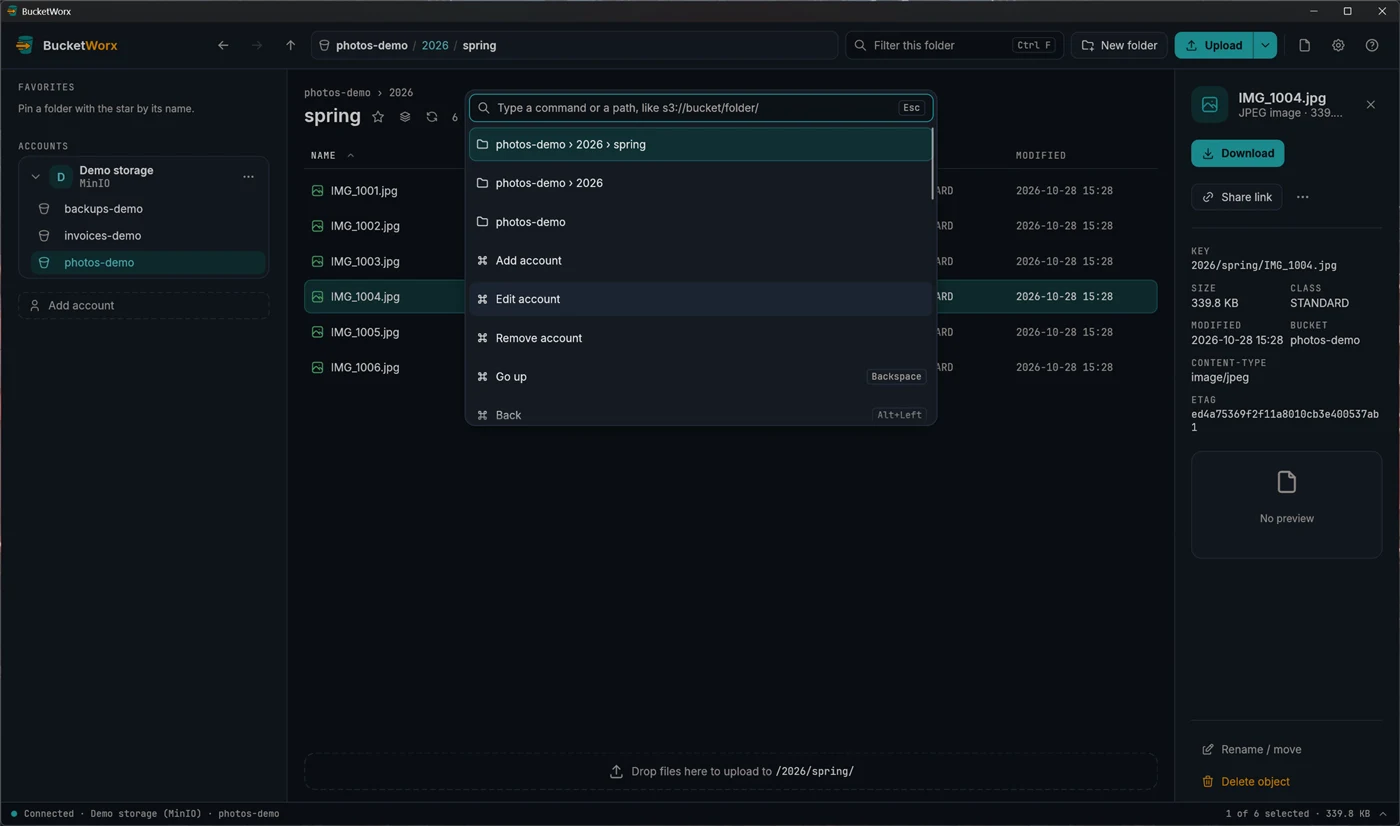
Task: Open the Upload dropdown arrow
Action: tap(1265, 45)
